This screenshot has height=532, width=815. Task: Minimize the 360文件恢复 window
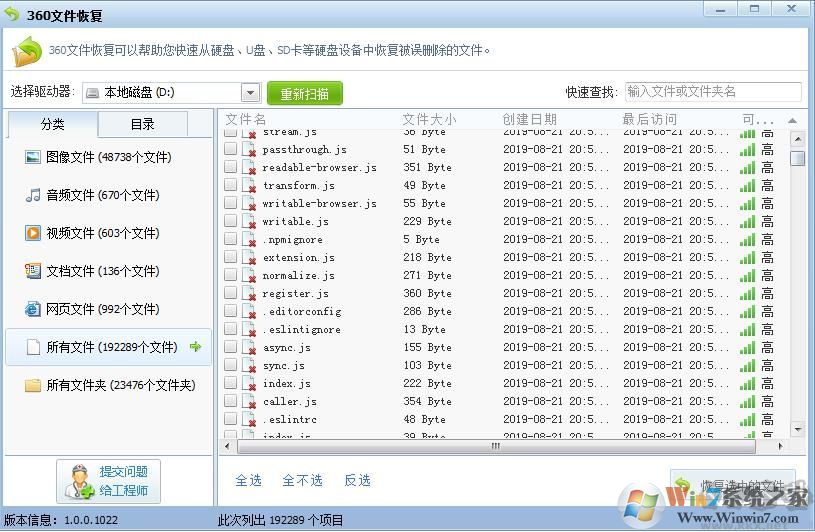720,9
